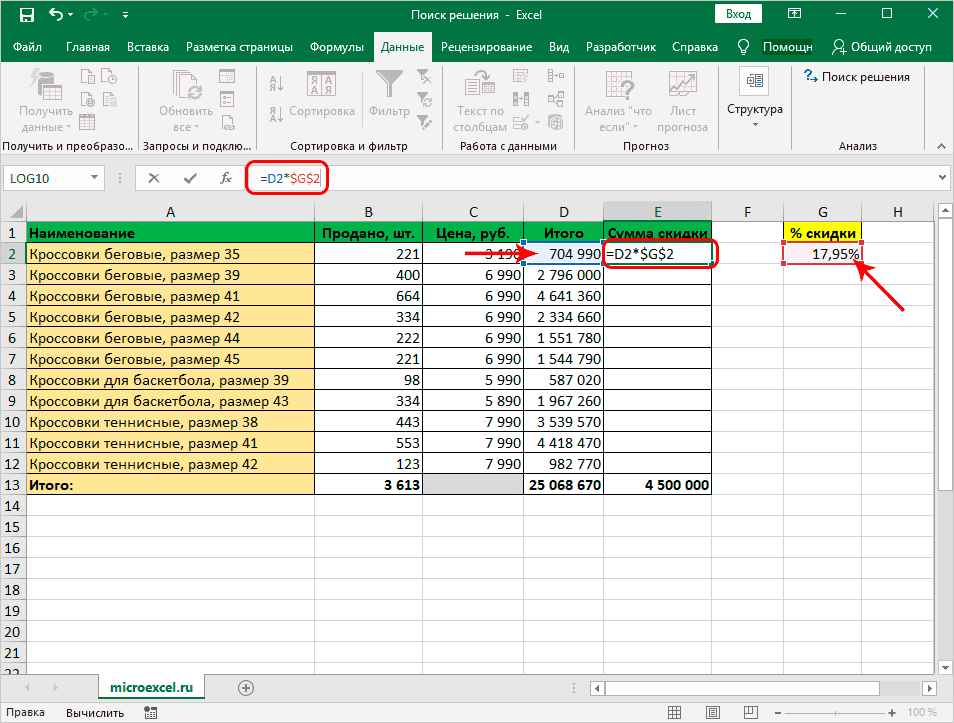The width and height of the screenshot is (954, 723).
Task: Click the Поиск решения solver button
Action: coord(856,77)
